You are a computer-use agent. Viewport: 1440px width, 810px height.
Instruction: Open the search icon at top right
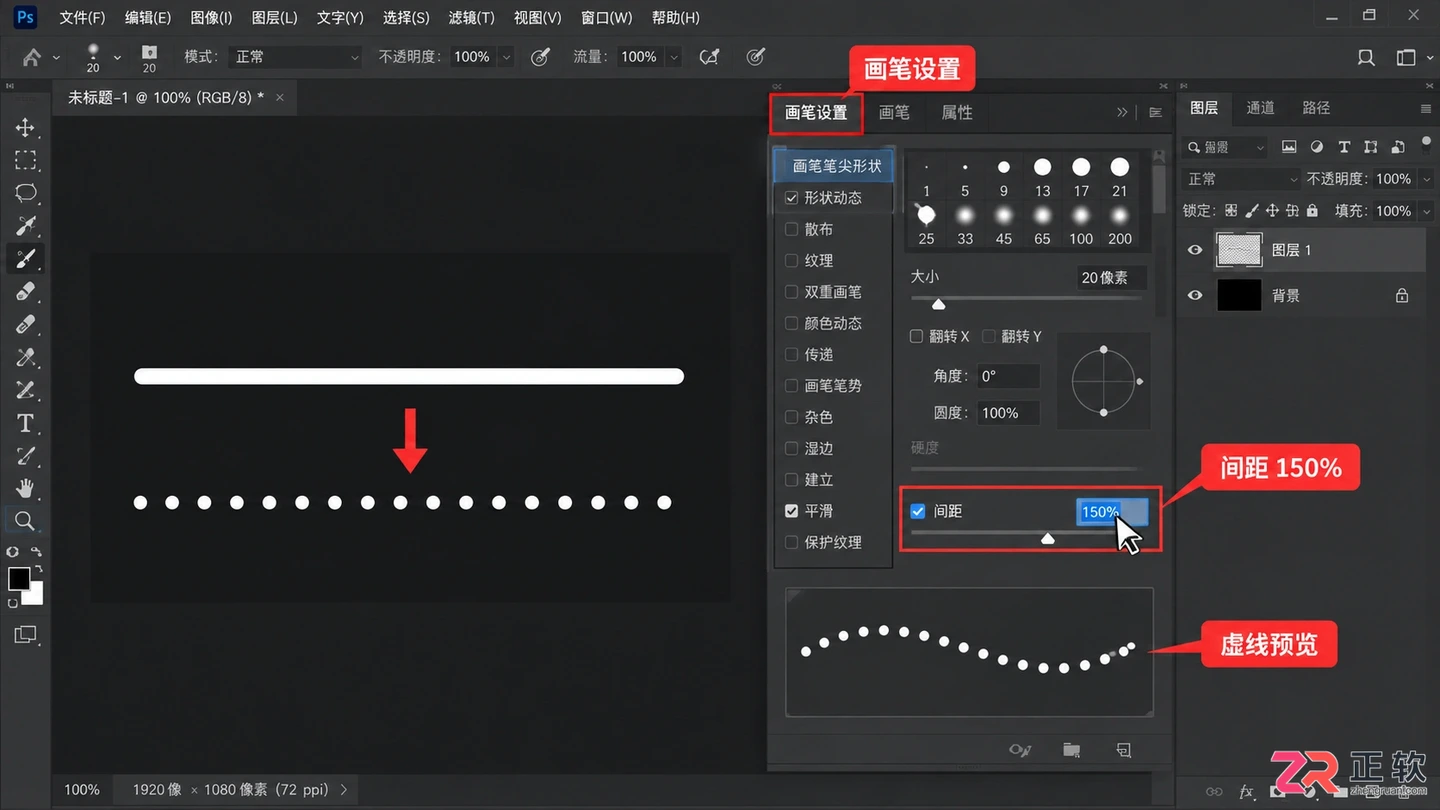(x=1366, y=57)
